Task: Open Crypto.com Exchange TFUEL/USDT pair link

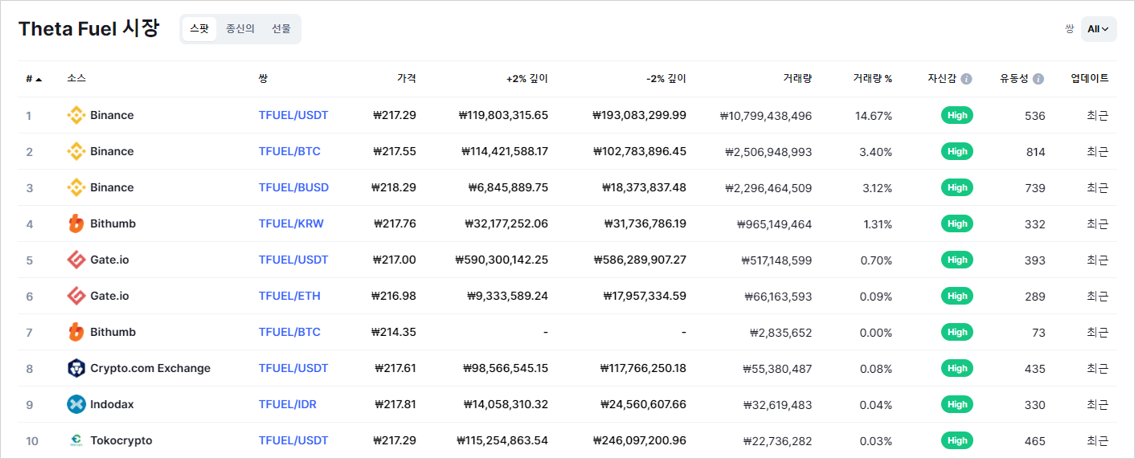Action: pyautogui.click(x=293, y=369)
